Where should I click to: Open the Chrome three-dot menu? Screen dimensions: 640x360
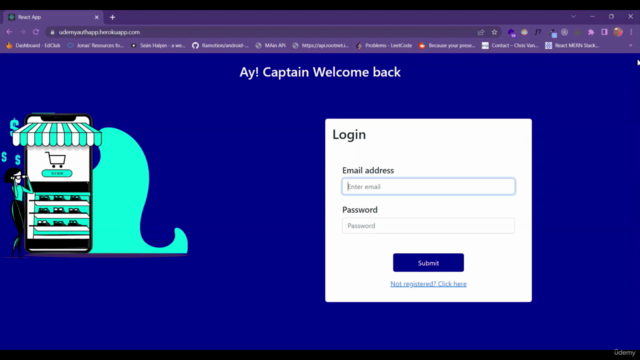(631, 32)
